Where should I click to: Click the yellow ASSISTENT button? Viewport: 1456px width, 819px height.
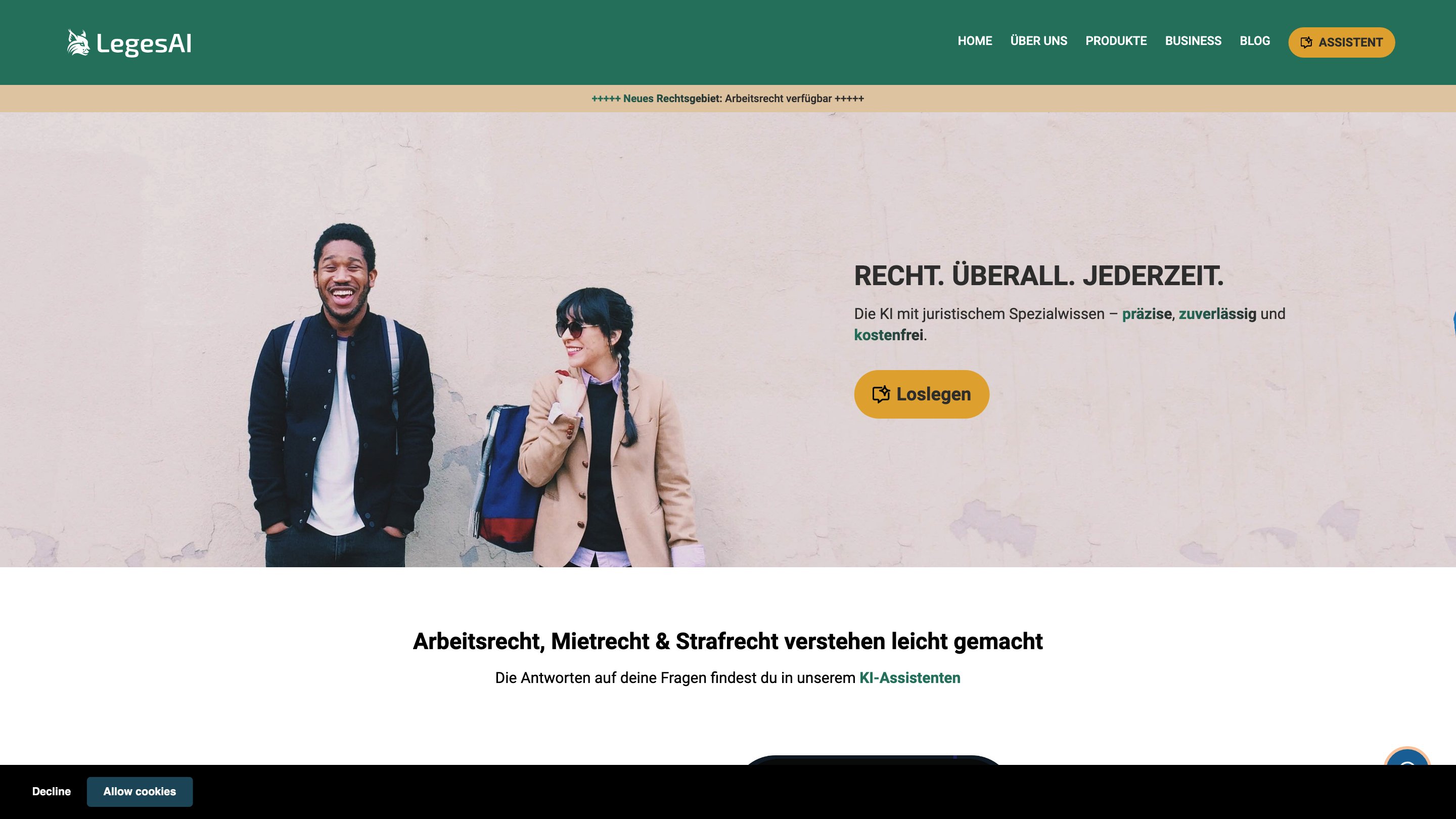(x=1341, y=42)
